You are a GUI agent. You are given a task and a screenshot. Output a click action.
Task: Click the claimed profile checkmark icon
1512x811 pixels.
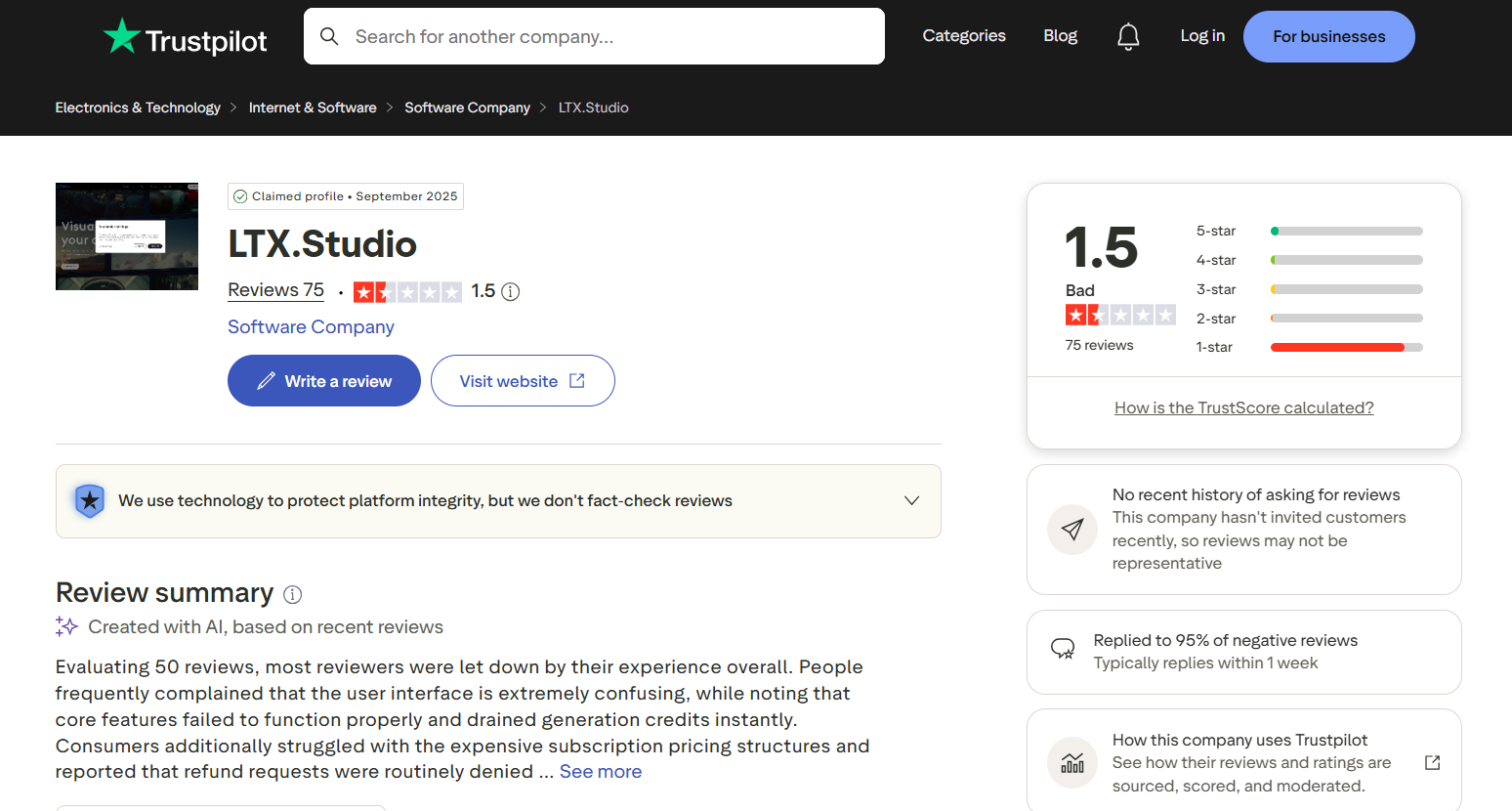coord(240,196)
